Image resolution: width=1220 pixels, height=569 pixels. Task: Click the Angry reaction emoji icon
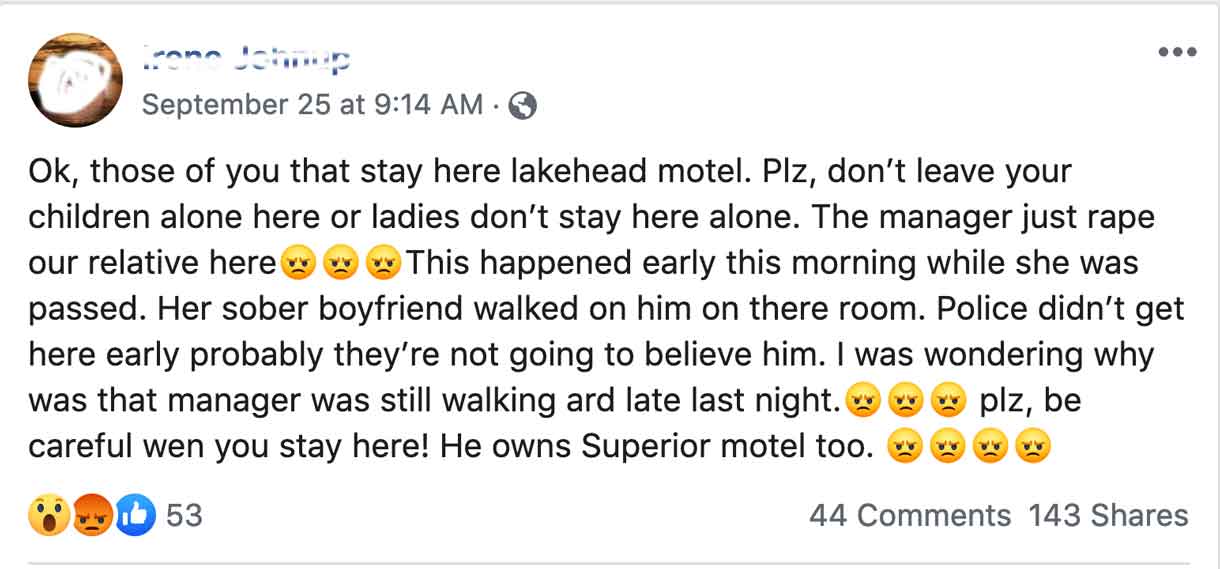point(92,516)
